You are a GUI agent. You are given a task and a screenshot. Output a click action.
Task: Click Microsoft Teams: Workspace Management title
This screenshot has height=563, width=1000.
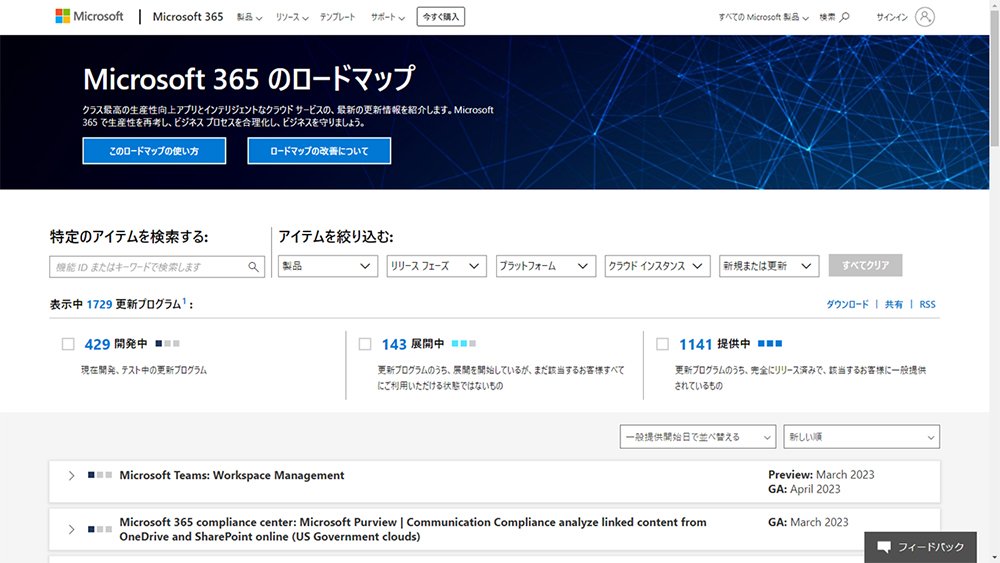[x=232, y=475]
